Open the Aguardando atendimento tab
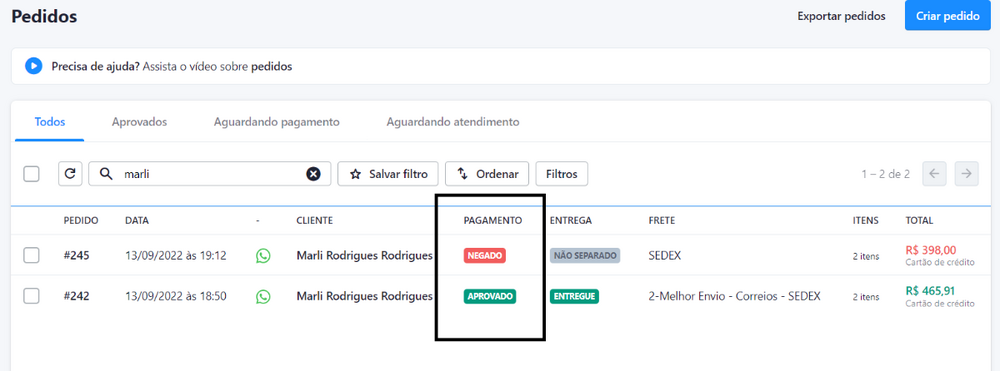1000x371 pixels. pyautogui.click(x=453, y=122)
